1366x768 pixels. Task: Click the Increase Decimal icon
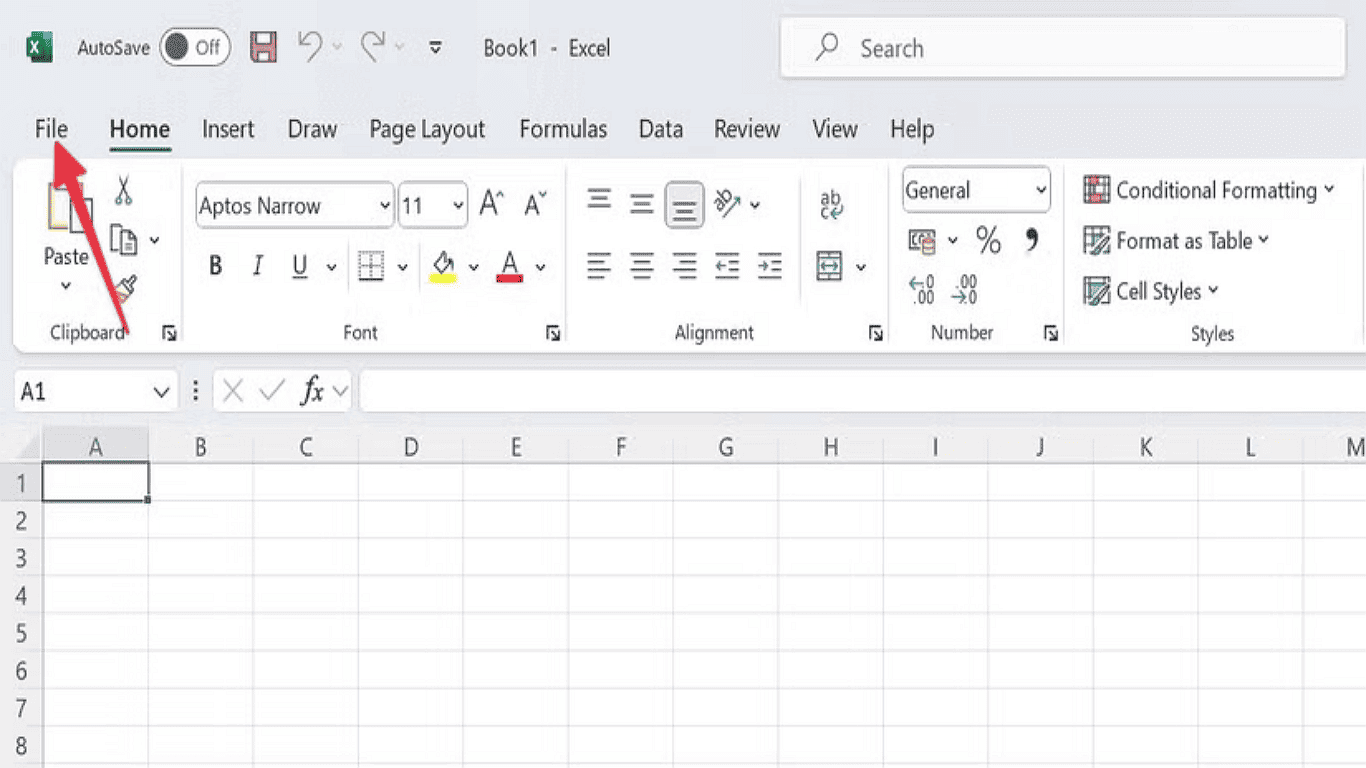click(922, 290)
